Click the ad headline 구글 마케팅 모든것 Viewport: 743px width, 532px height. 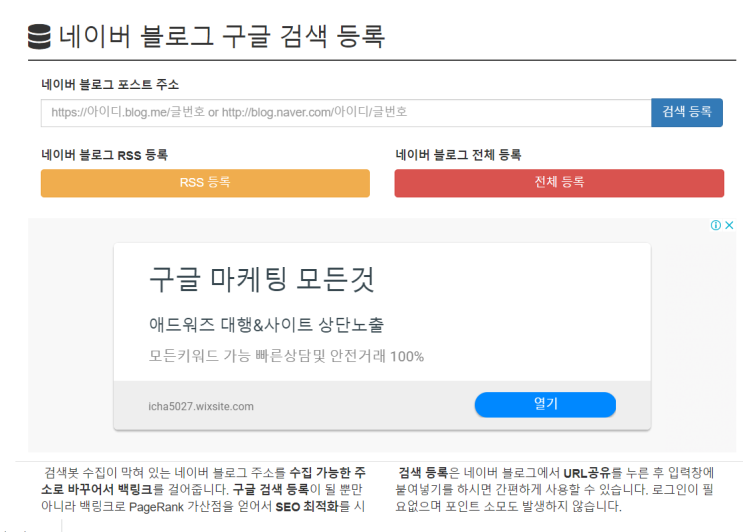coord(262,279)
